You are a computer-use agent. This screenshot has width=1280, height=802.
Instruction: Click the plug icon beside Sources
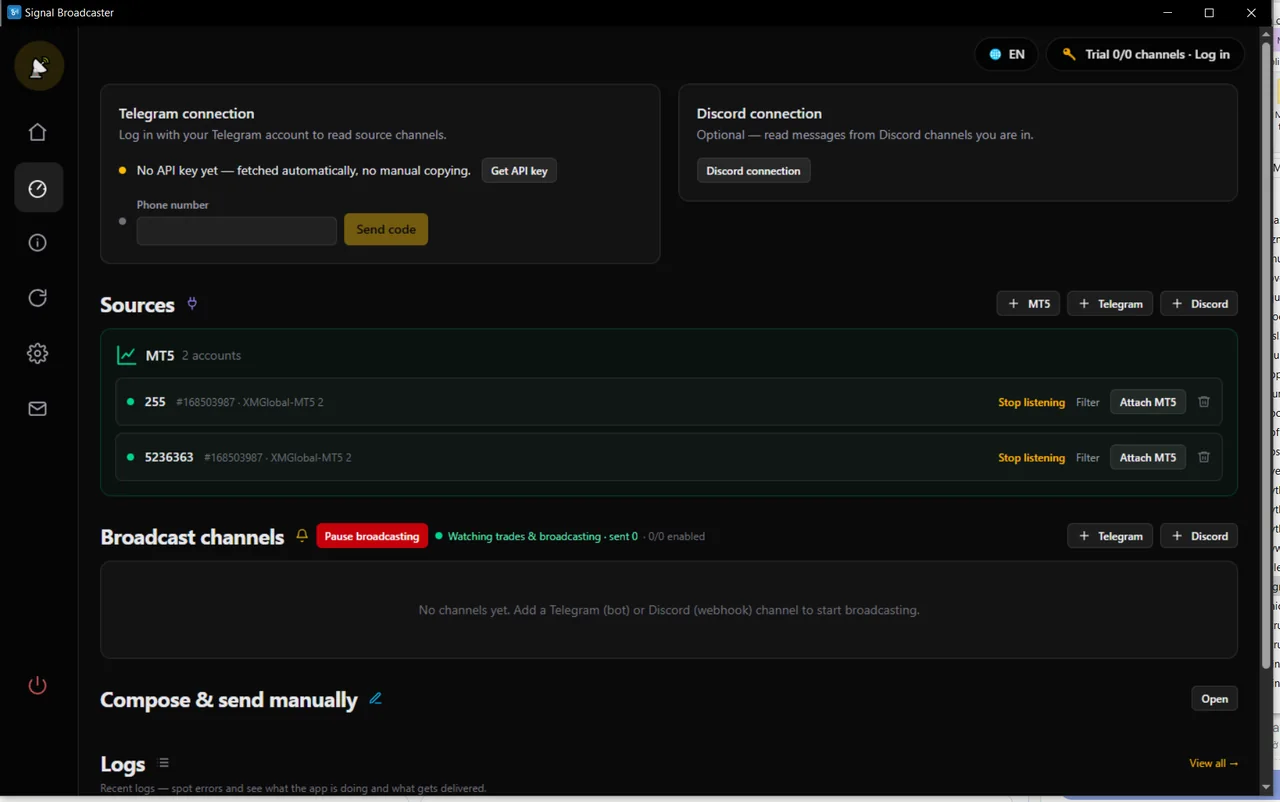192,304
